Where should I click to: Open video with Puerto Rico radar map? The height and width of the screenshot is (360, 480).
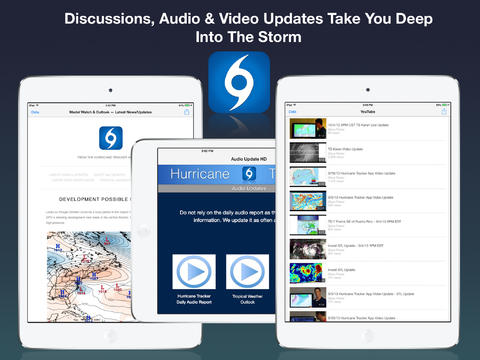click(x=308, y=225)
